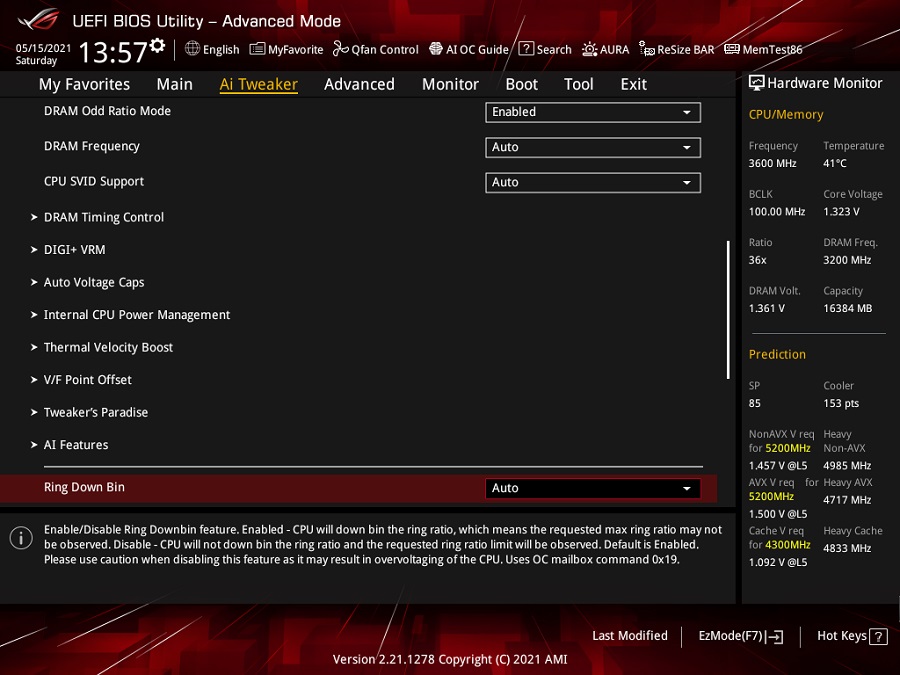Click the ROG logo icon
This screenshot has width=900, height=675.
tap(38, 20)
